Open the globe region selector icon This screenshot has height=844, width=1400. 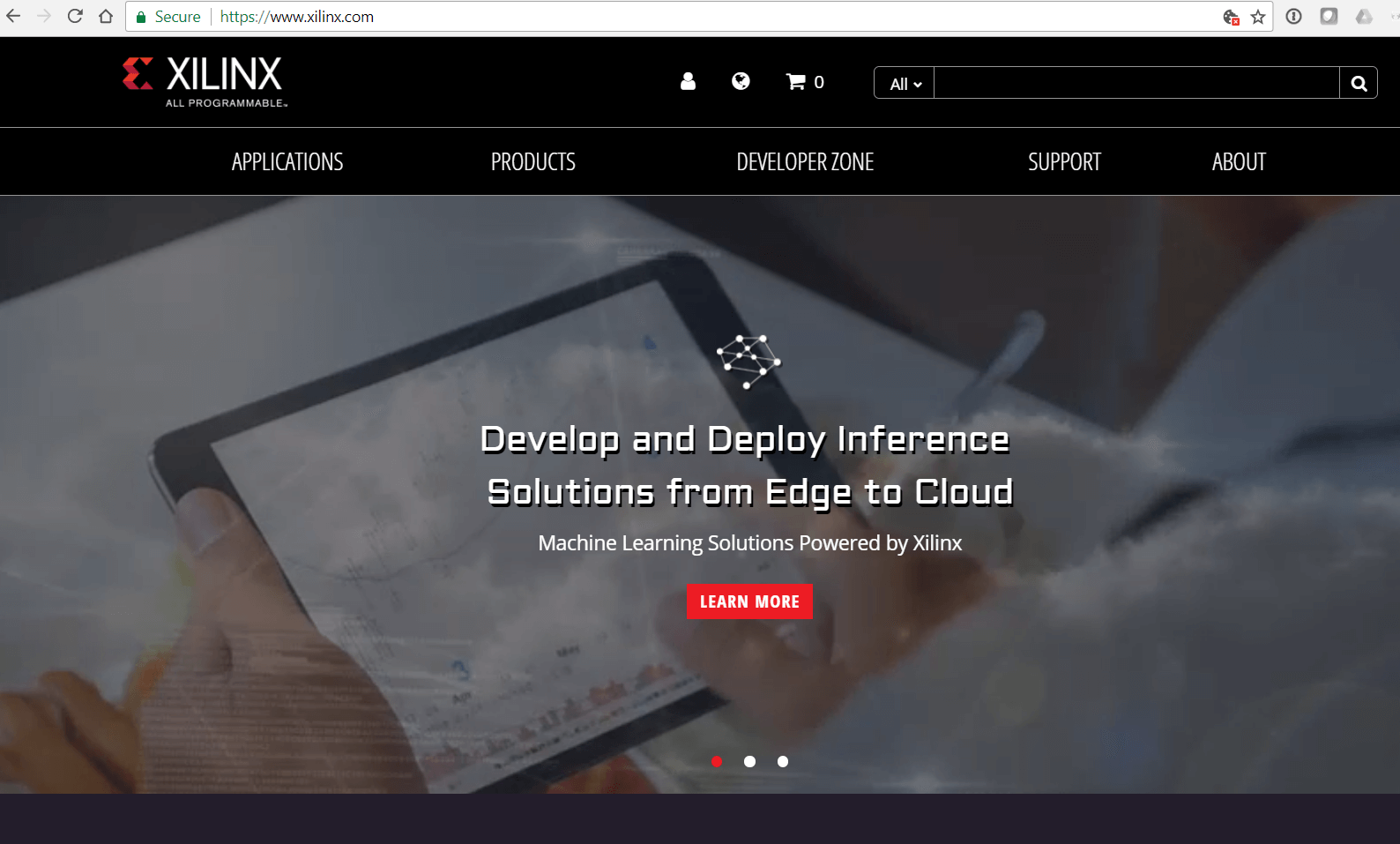(741, 81)
